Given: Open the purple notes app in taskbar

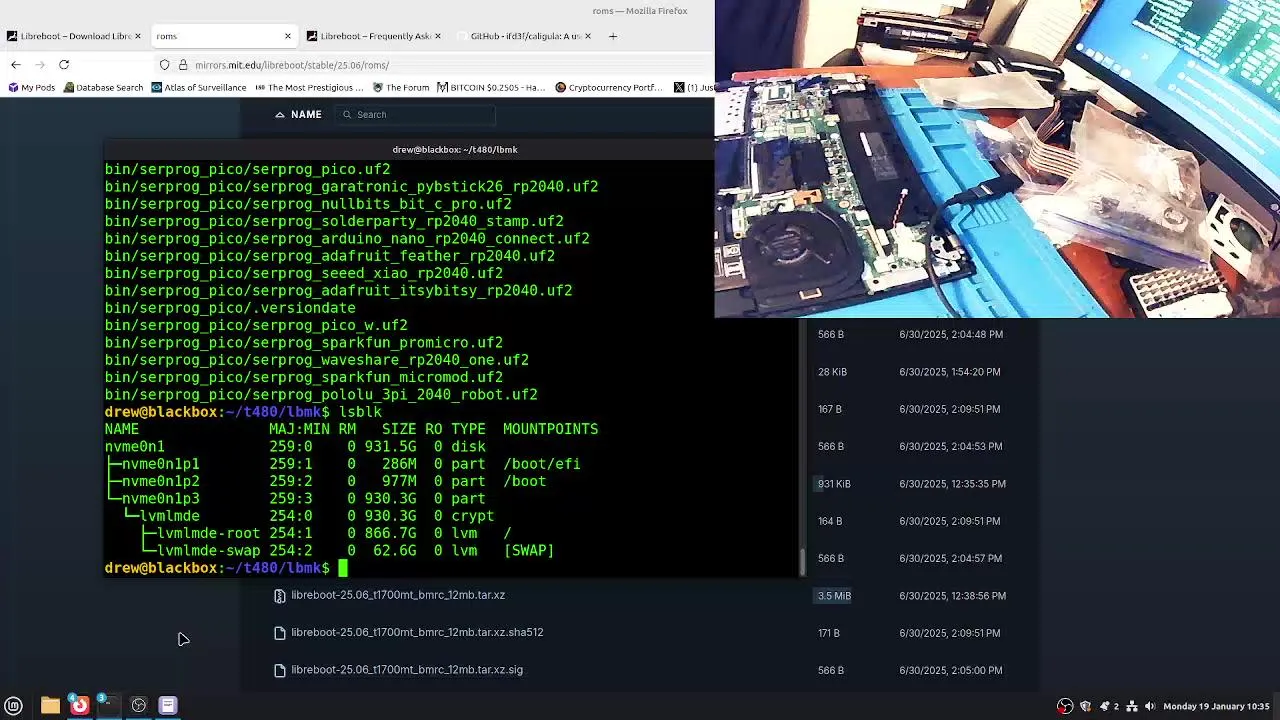Looking at the screenshot, I should pos(168,705).
